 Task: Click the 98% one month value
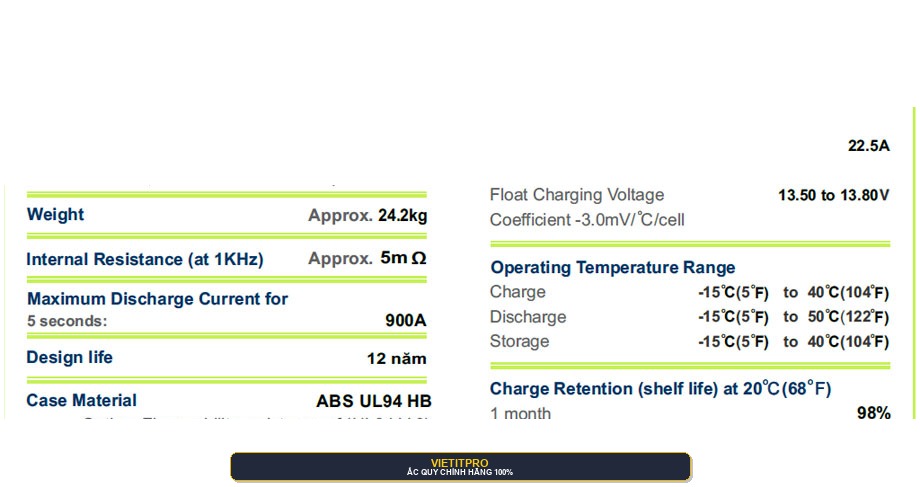[x=874, y=413]
